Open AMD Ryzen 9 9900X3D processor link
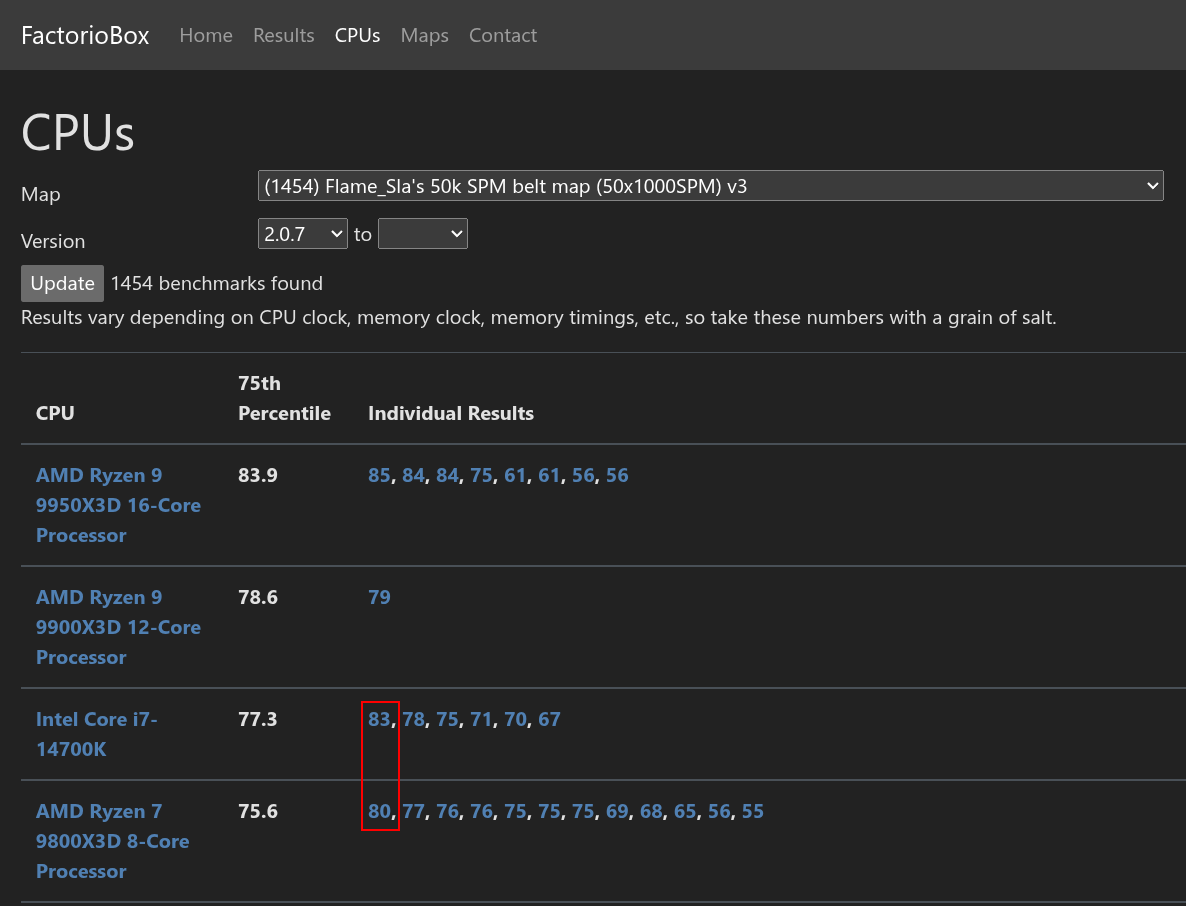This screenshot has width=1186, height=906. tap(118, 627)
